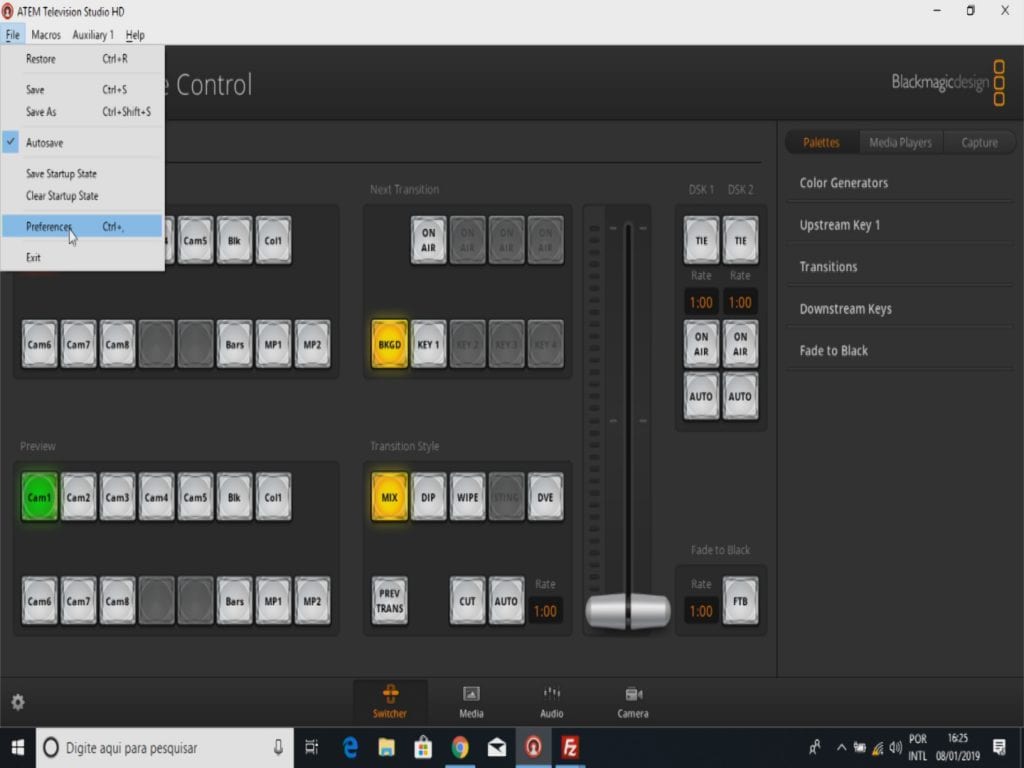Toggle the Autosave menu option
Screen dimensions: 1024x768
pyautogui.click(x=82, y=142)
